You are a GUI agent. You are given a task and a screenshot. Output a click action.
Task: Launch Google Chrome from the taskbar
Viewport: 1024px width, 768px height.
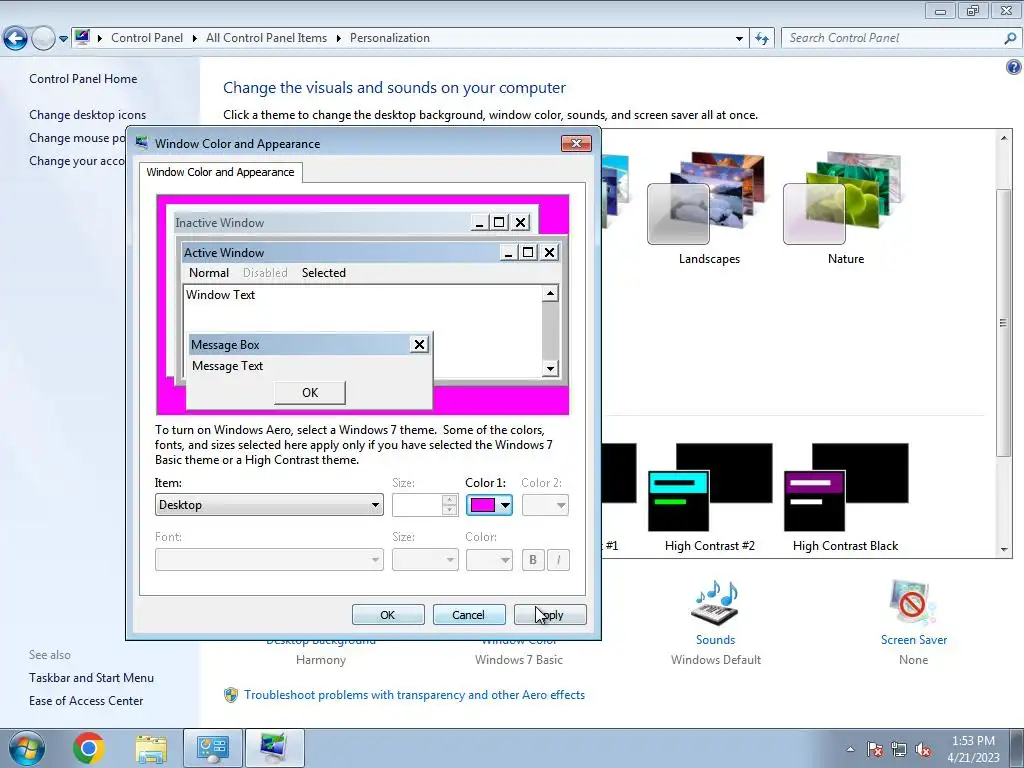[x=89, y=748]
